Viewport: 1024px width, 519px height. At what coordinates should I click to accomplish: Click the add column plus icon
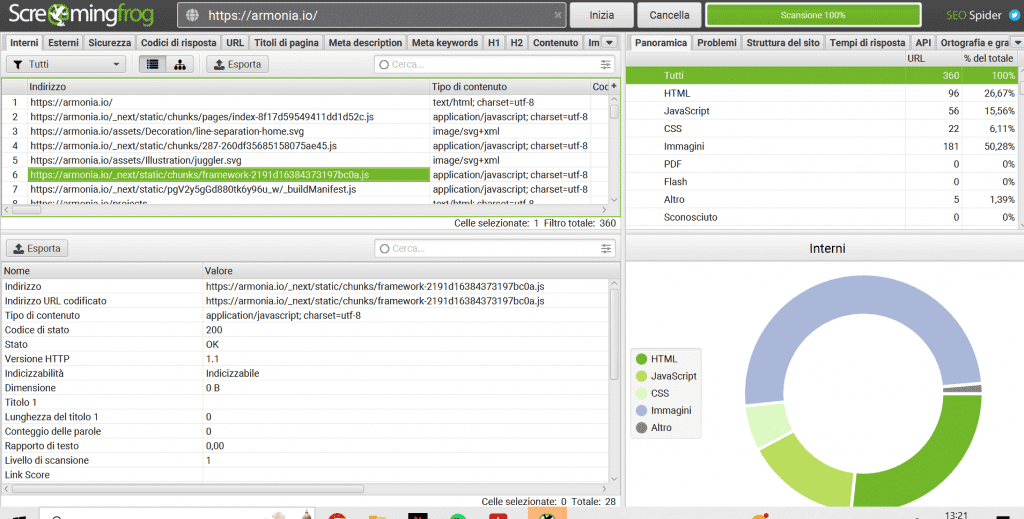click(x=613, y=87)
